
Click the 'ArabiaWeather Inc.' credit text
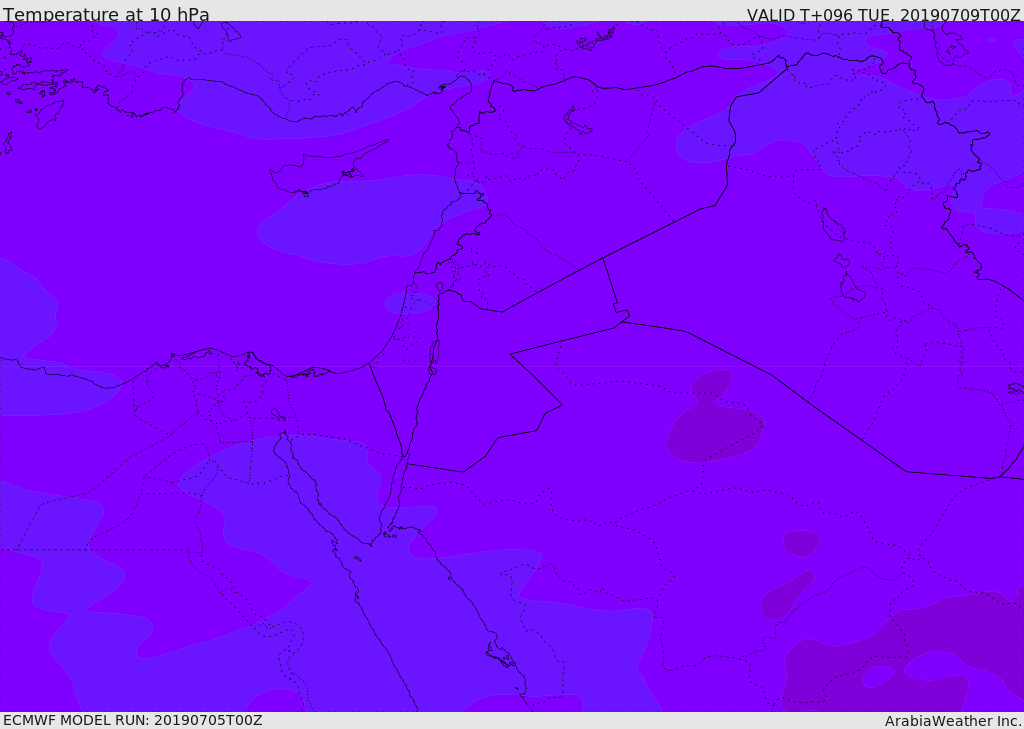(954, 721)
